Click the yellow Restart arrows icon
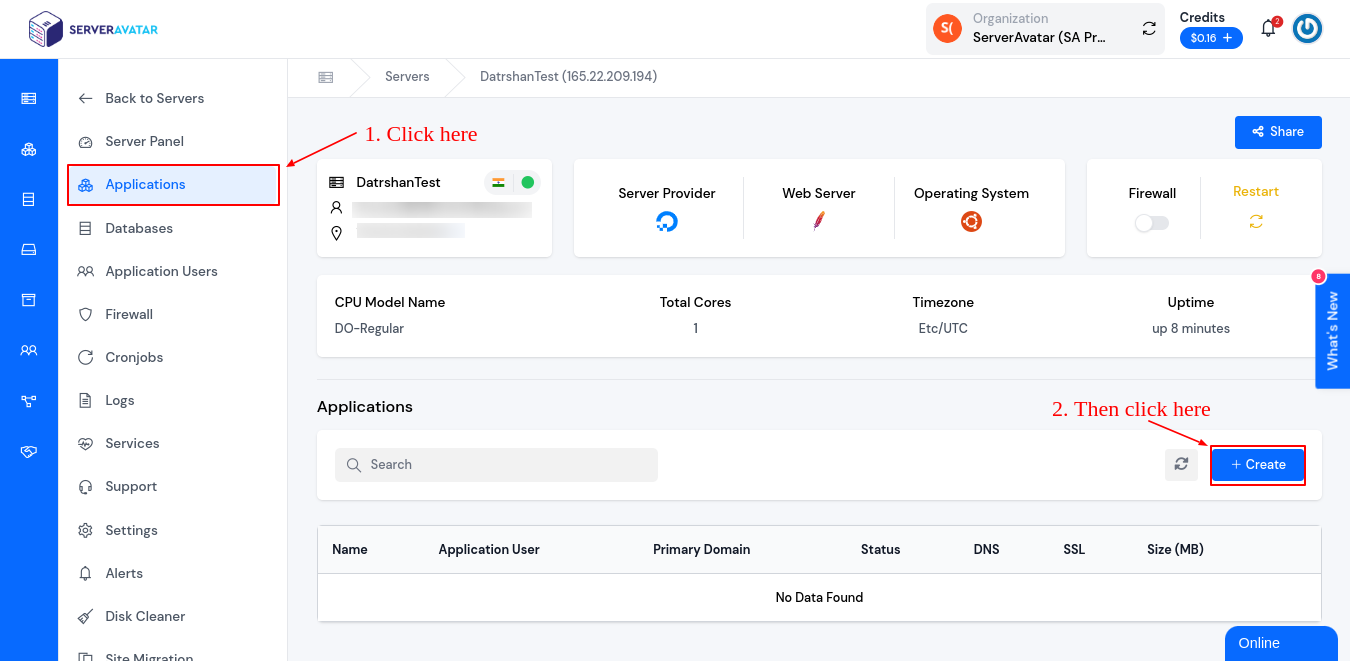The width and height of the screenshot is (1350, 661). tap(1256, 222)
